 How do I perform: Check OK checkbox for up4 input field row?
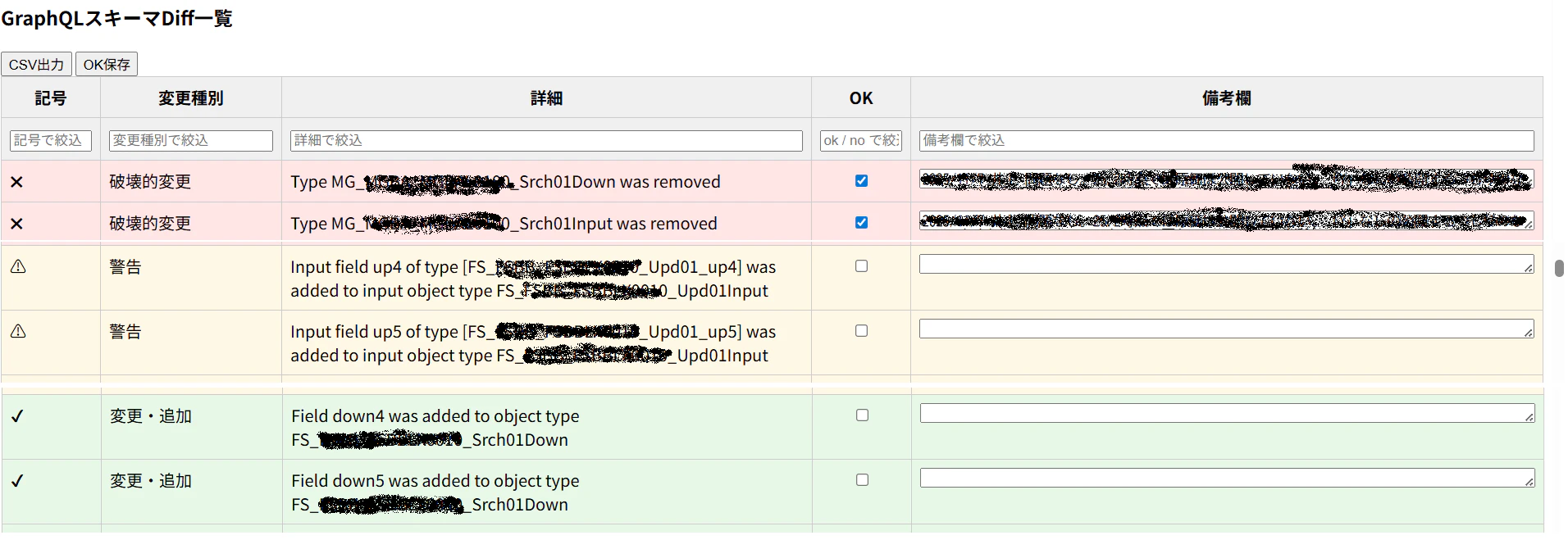tap(861, 266)
